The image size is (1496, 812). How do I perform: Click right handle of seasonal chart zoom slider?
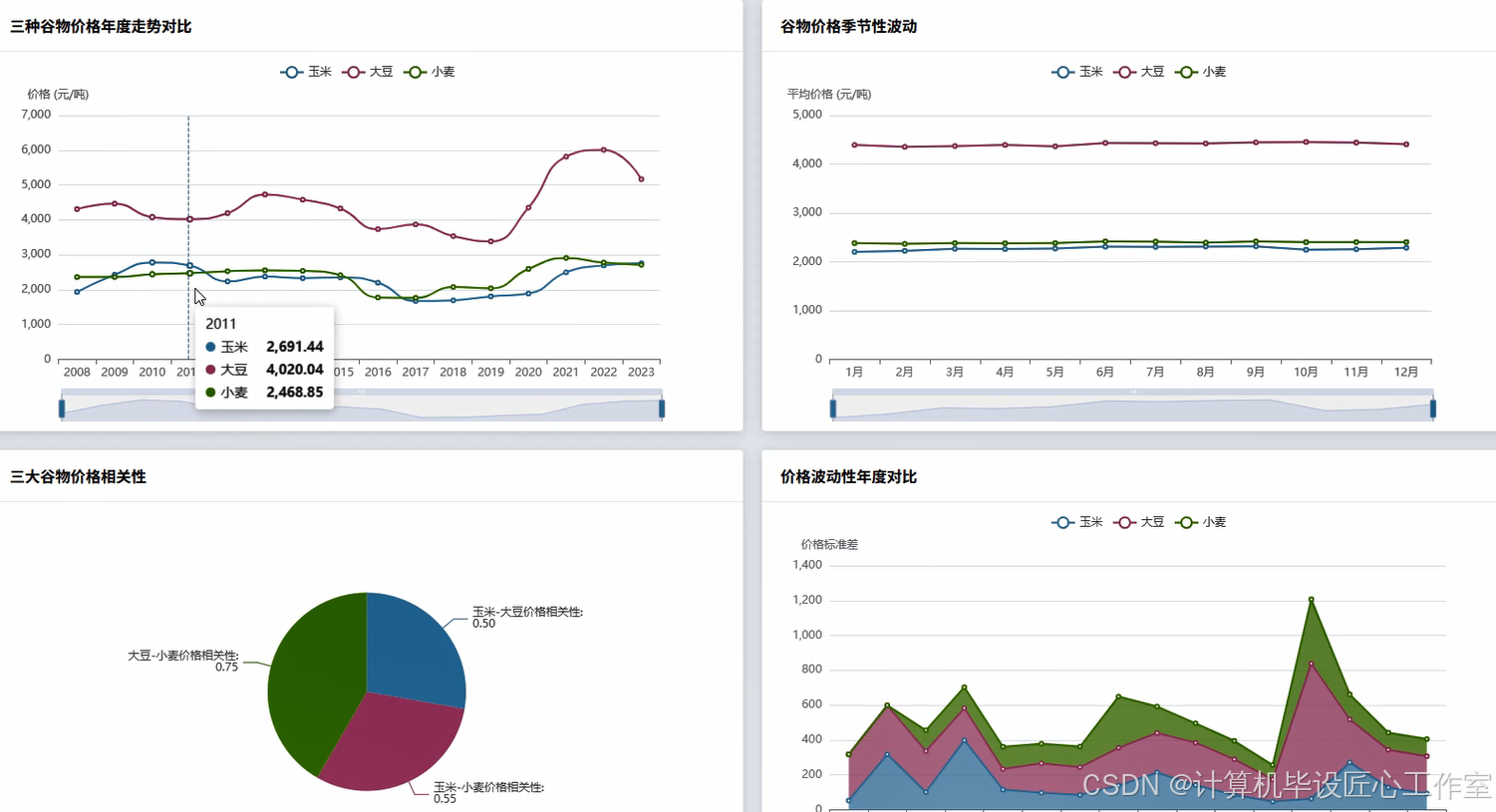coord(1433,408)
